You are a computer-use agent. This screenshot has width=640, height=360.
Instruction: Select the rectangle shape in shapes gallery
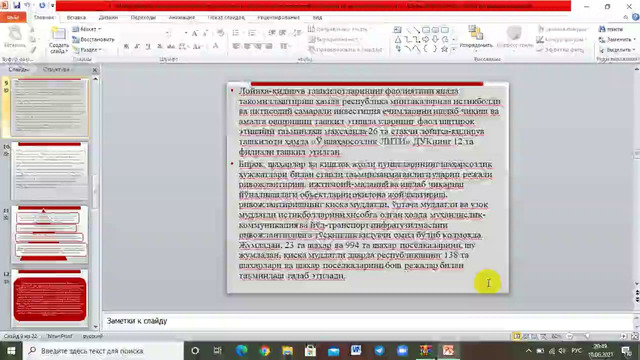pyautogui.click(x=426, y=30)
